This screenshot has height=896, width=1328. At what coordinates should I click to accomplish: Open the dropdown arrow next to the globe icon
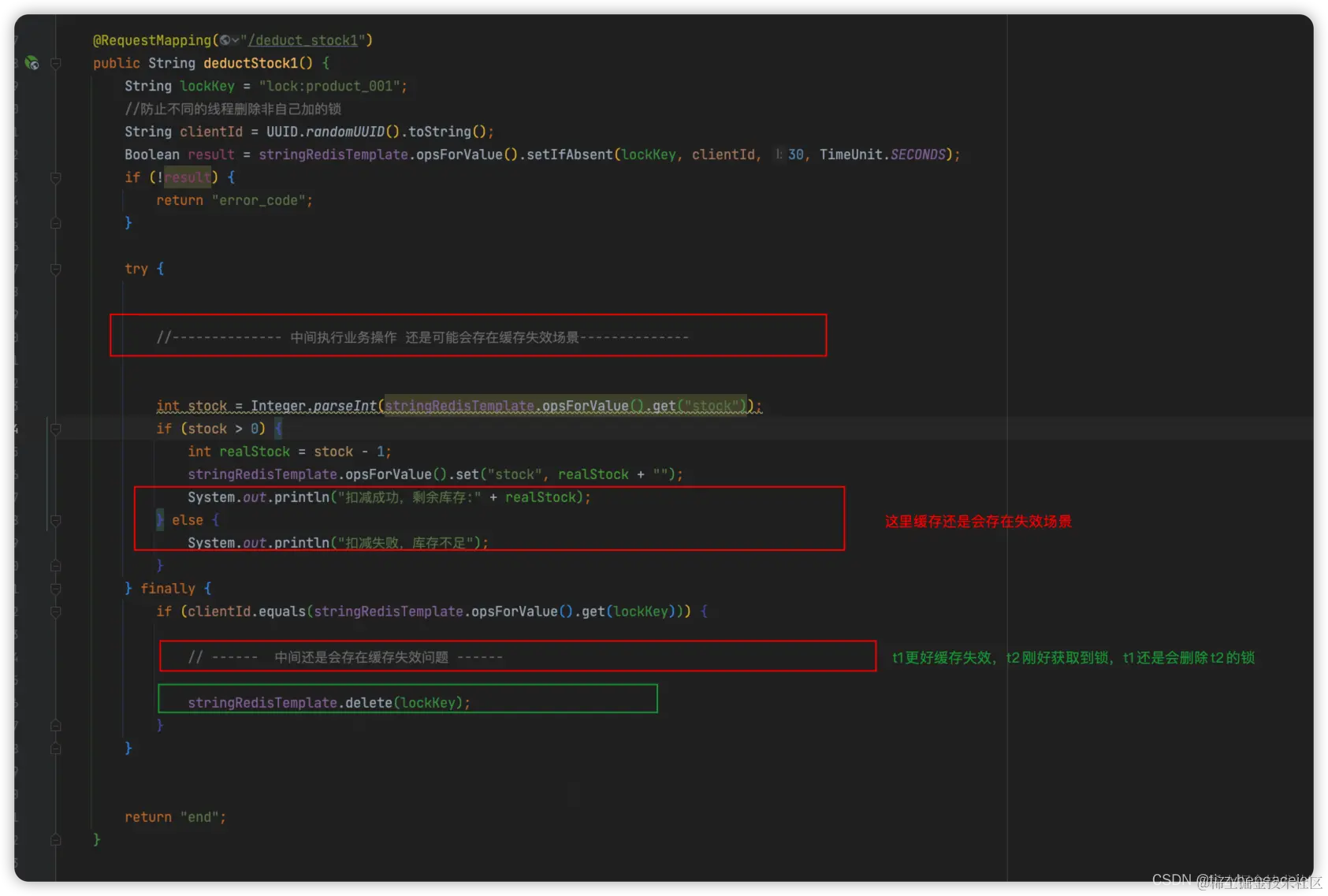point(235,40)
